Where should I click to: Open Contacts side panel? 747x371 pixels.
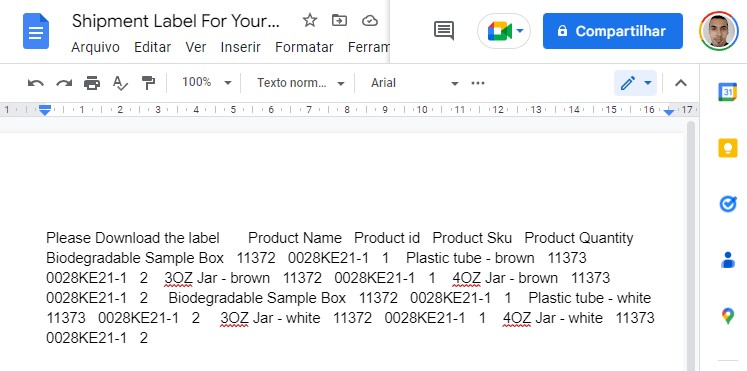[727, 260]
